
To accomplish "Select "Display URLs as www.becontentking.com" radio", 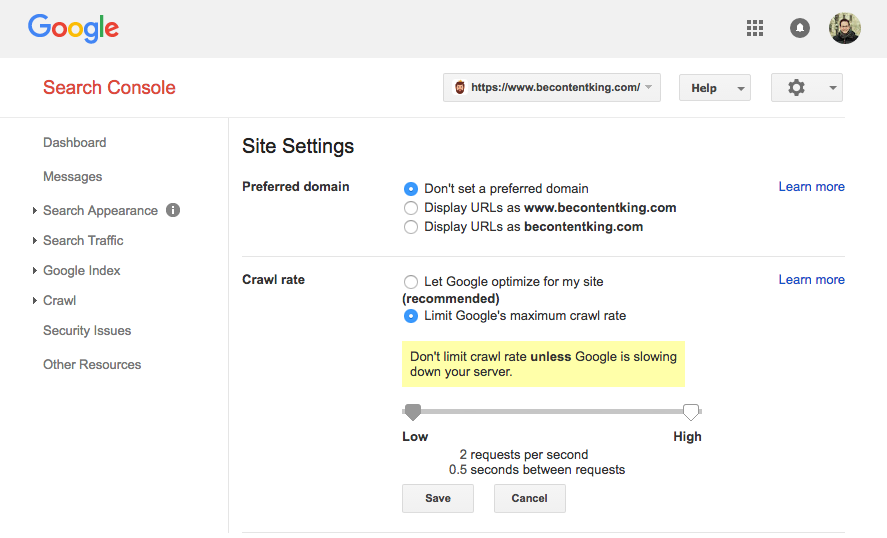I will pos(411,208).
